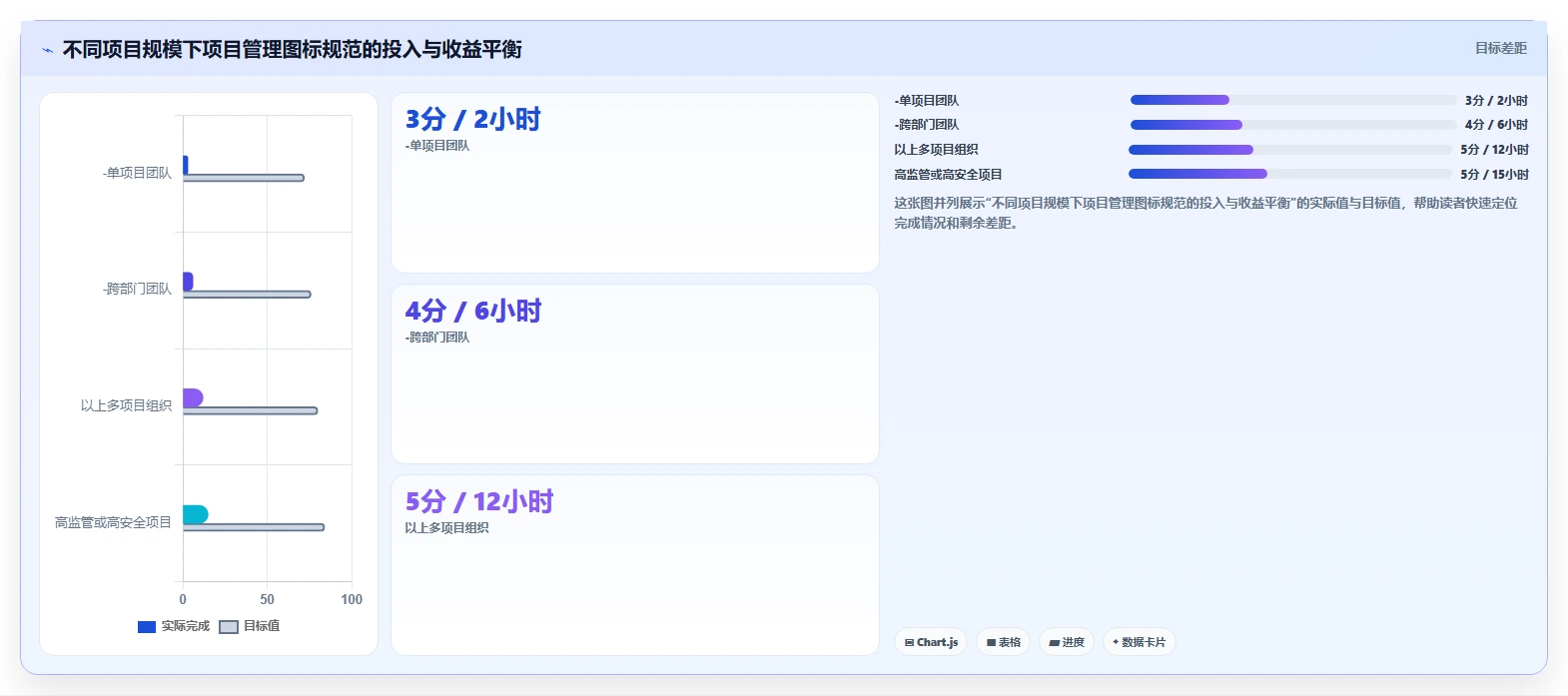This screenshot has width=1568, height=696.
Task: Click the dashboard title text
Action: tap(292, 49)
